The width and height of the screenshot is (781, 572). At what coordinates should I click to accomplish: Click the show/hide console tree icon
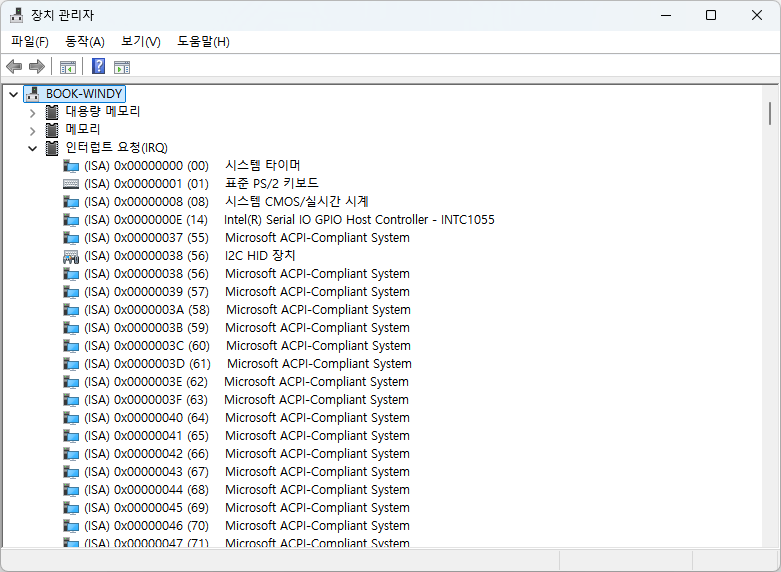(x=68, y=67)
